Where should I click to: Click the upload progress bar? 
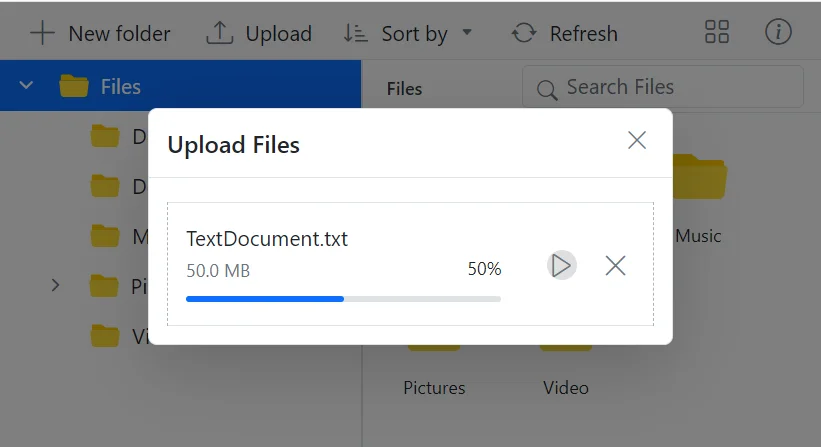[x=343, y=298]
